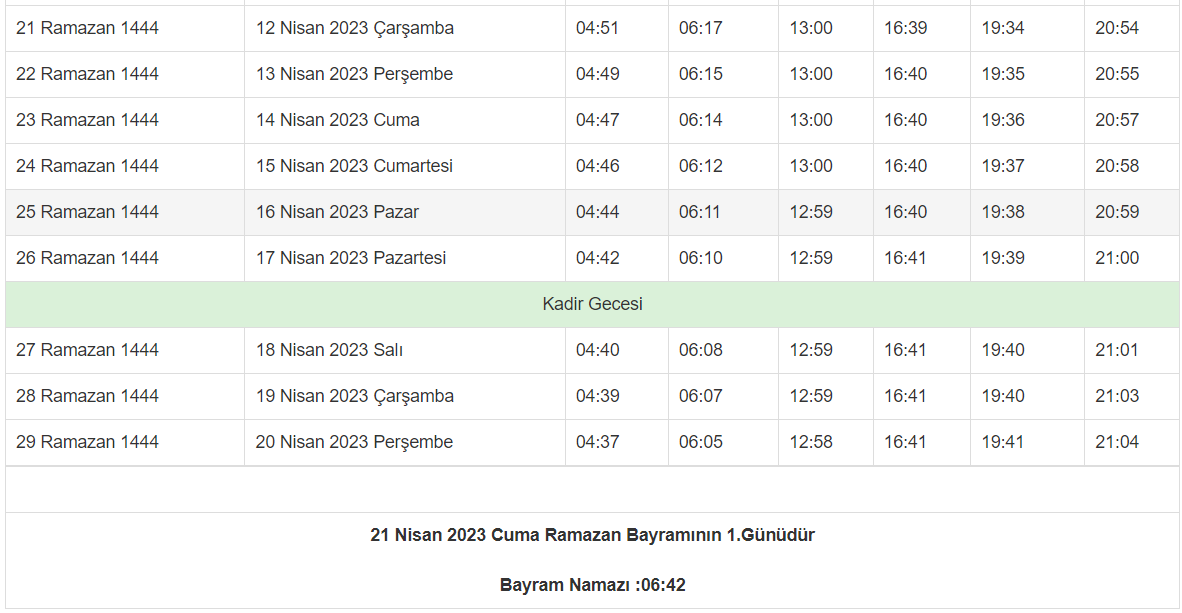Click the Bayram Namazı :06:42 text
This screenshot has height=613, width=1182.
click(592, 585)
